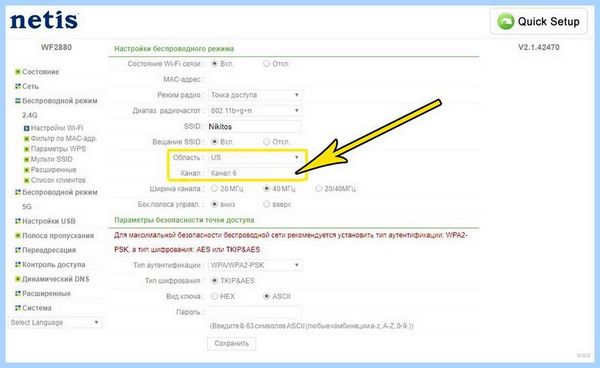Click the icon beside Полоса пропускания

tap(18, 236)
